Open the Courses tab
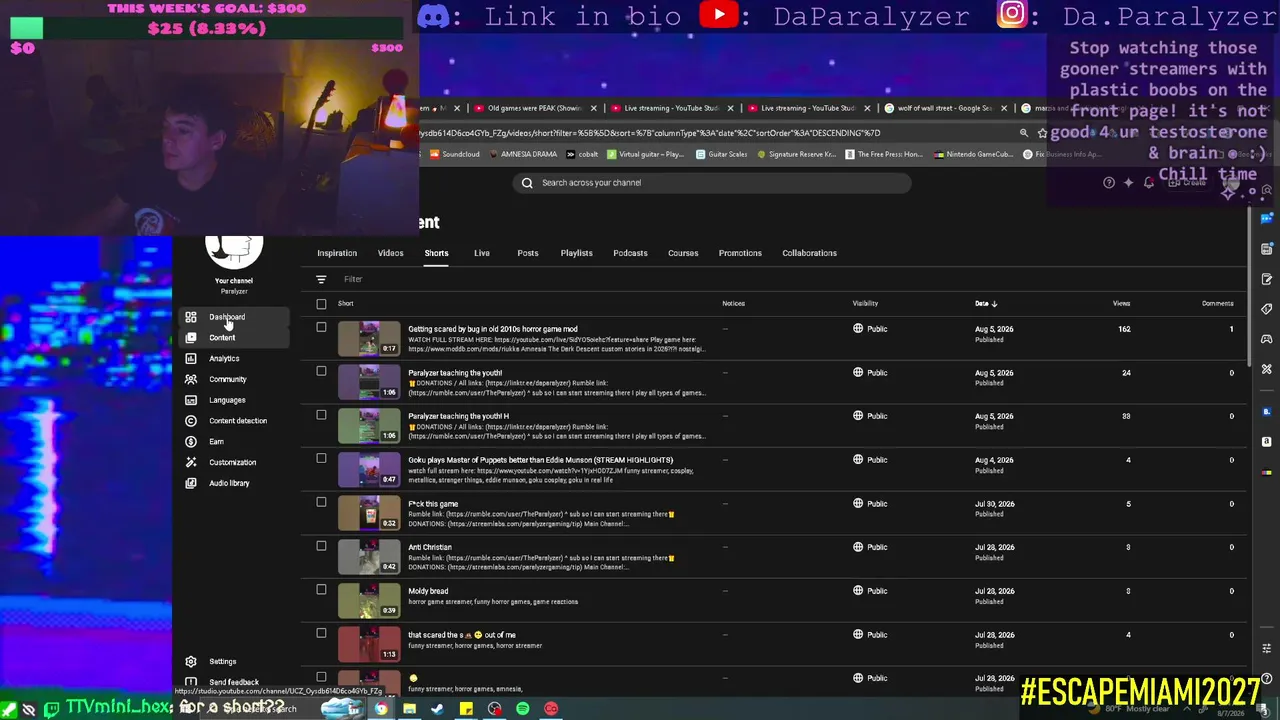1280x720 pixels. 683,253
